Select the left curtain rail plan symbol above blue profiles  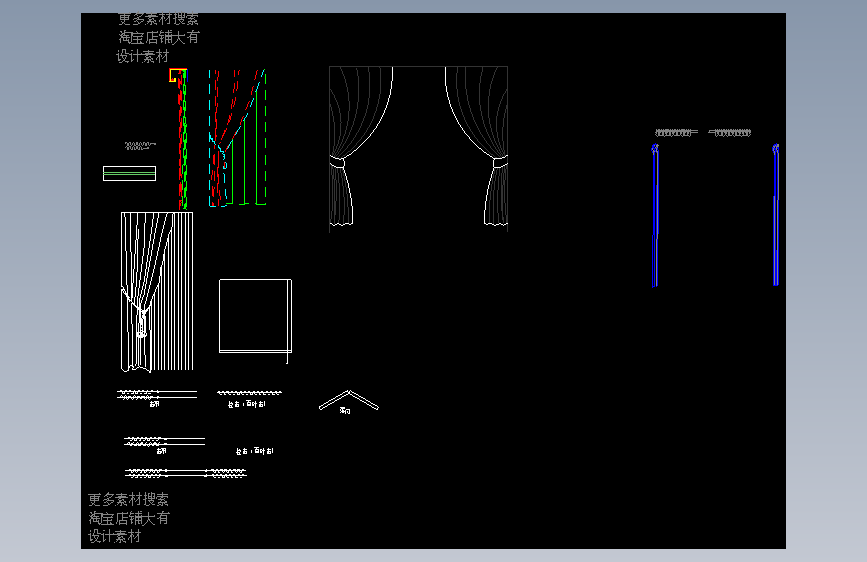pos(676,133)
